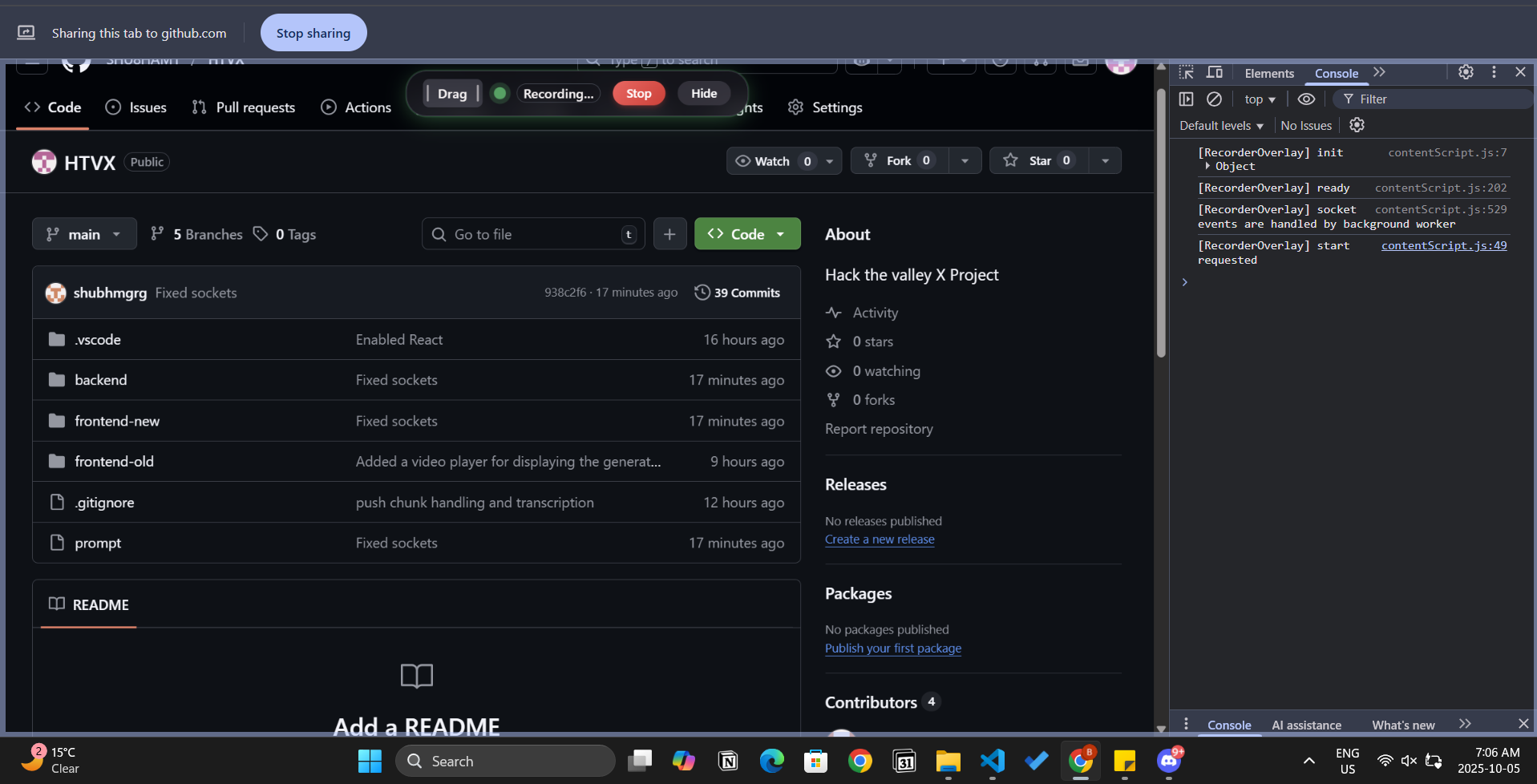Open Discord from the taskbar
This screenshot has height=784, width=1537.
1169,761
